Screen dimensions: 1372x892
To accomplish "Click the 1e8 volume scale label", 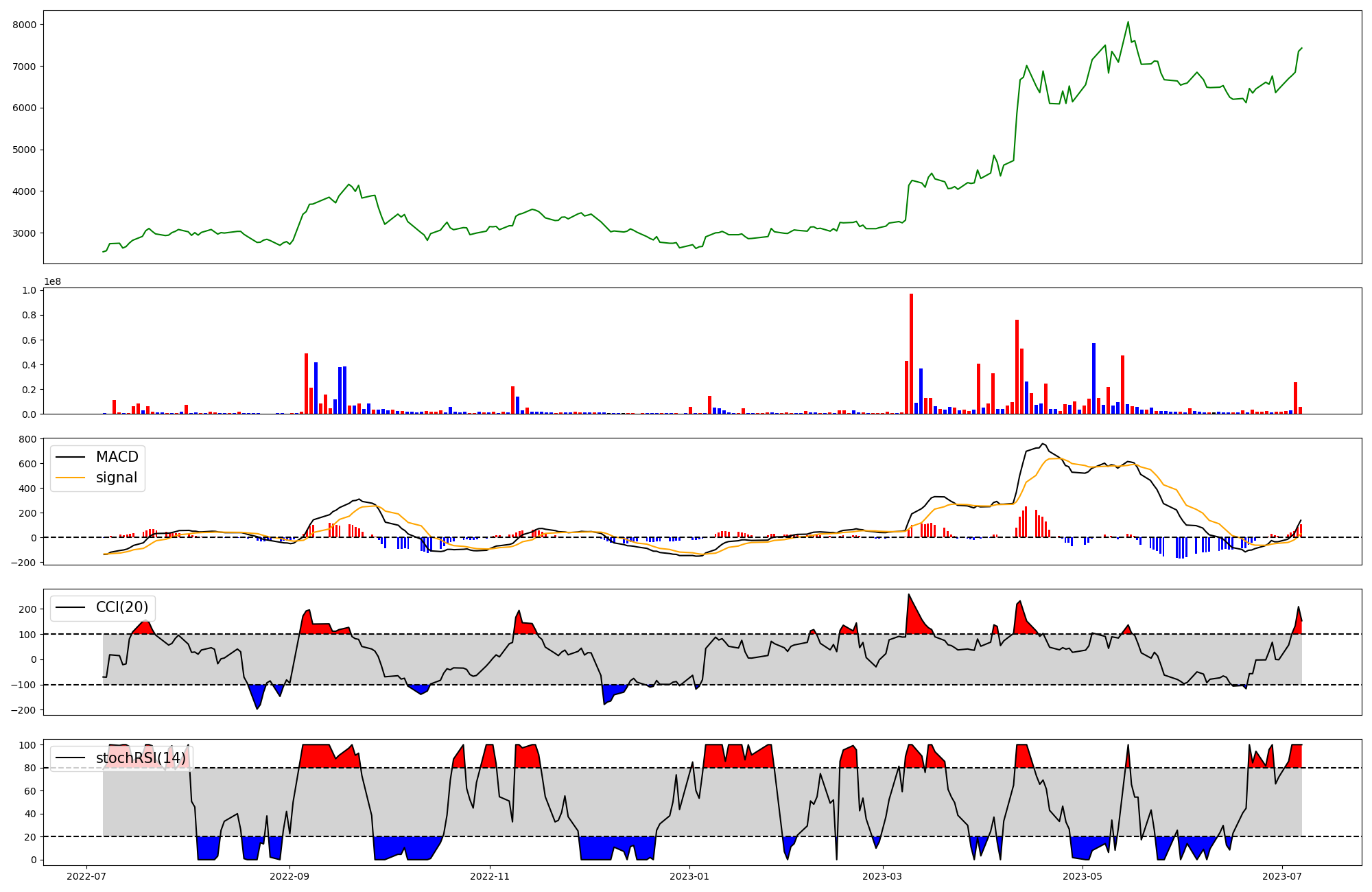I will 52,281.
